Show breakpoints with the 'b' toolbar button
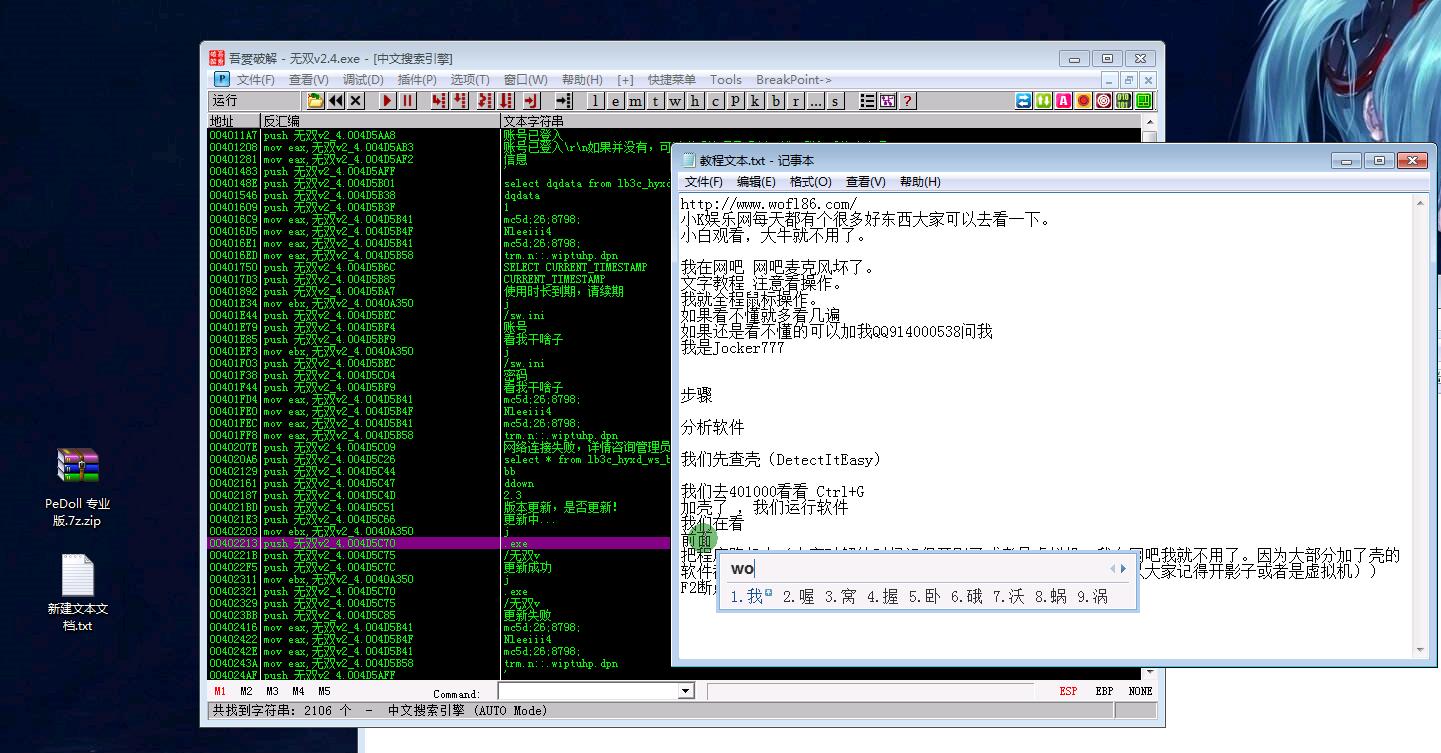The image size is (1441, 753). click(x=775, y=101)
